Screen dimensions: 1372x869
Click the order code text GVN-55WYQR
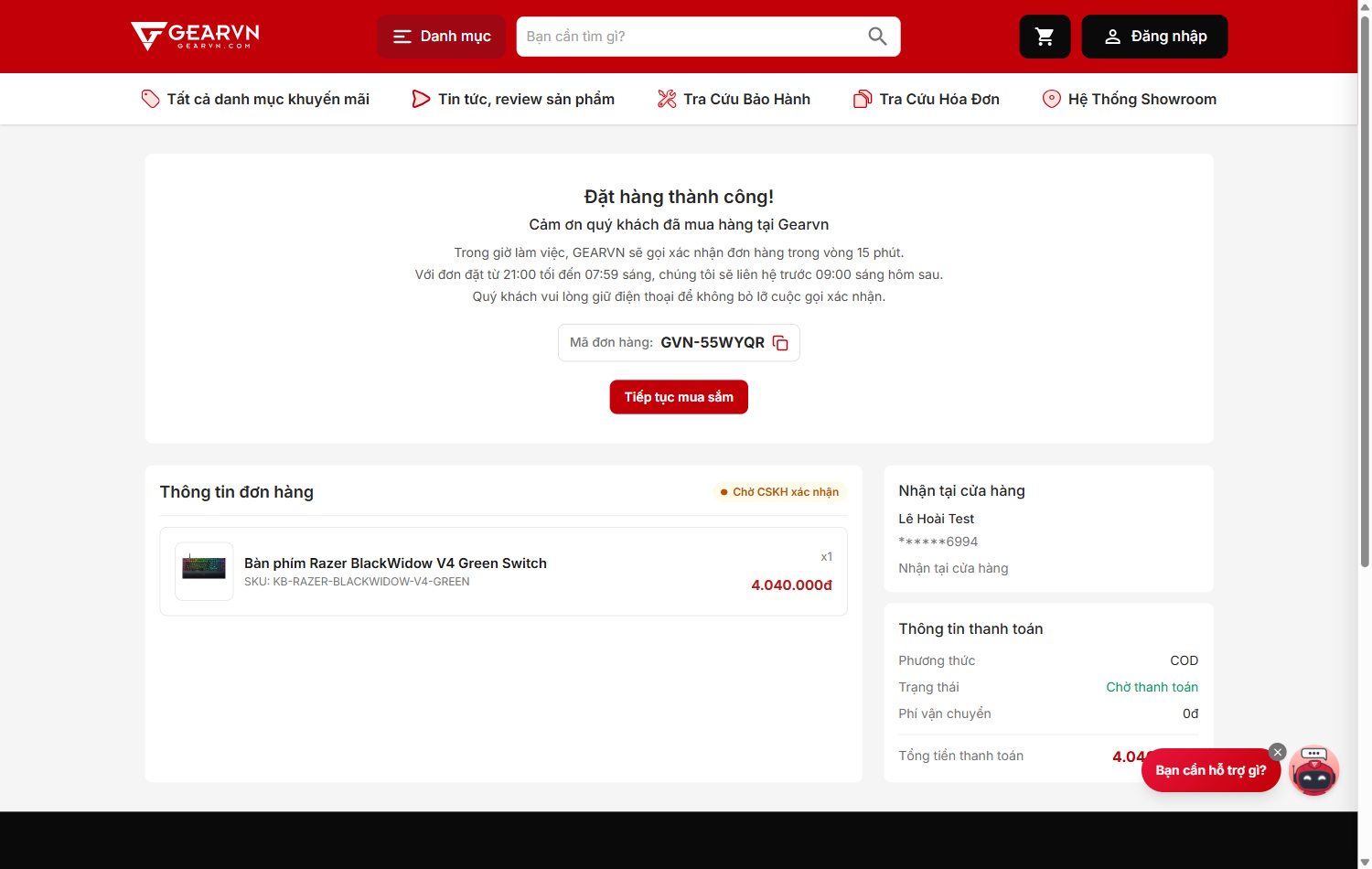coord(713,343)
